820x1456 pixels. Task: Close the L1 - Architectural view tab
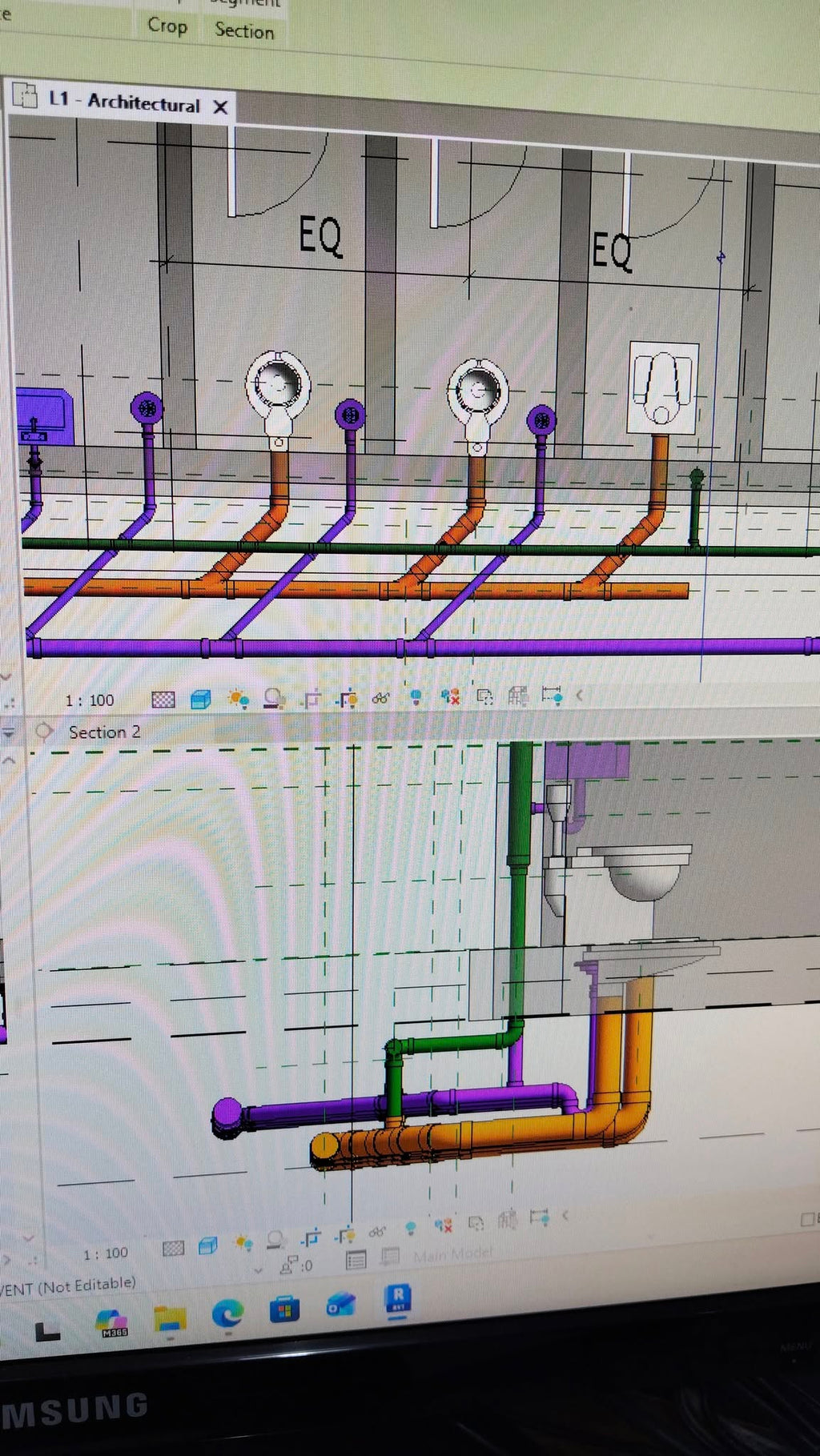(x=220, y=106)
